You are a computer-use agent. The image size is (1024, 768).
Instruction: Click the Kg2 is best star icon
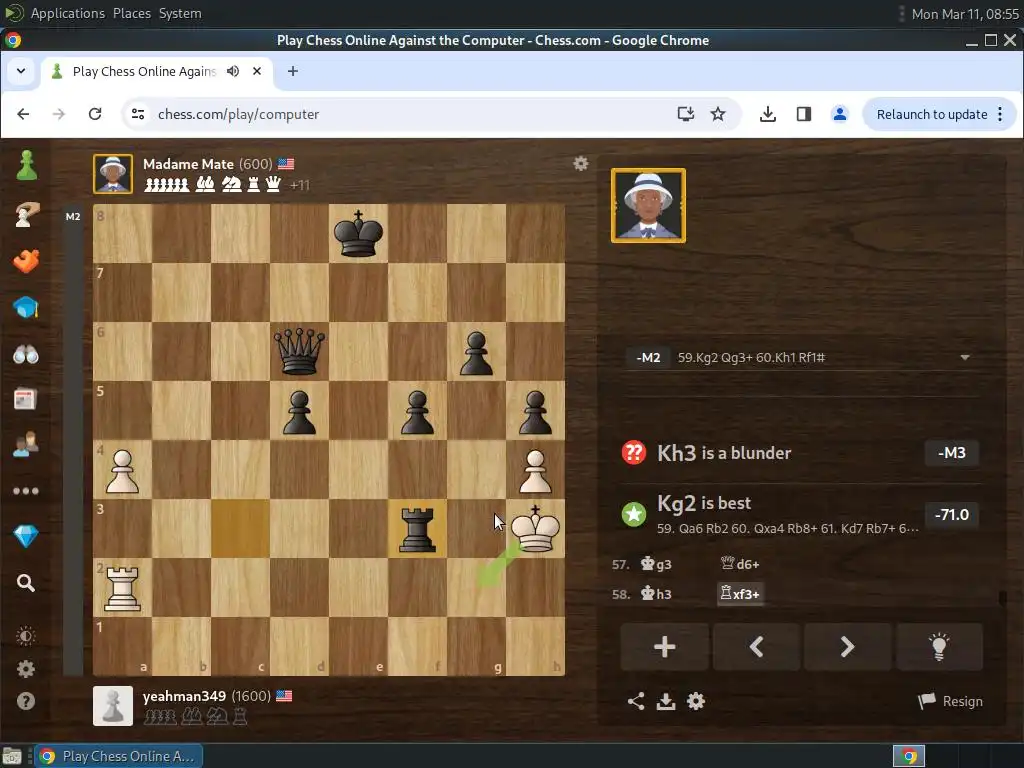click(x=633, y=515)
